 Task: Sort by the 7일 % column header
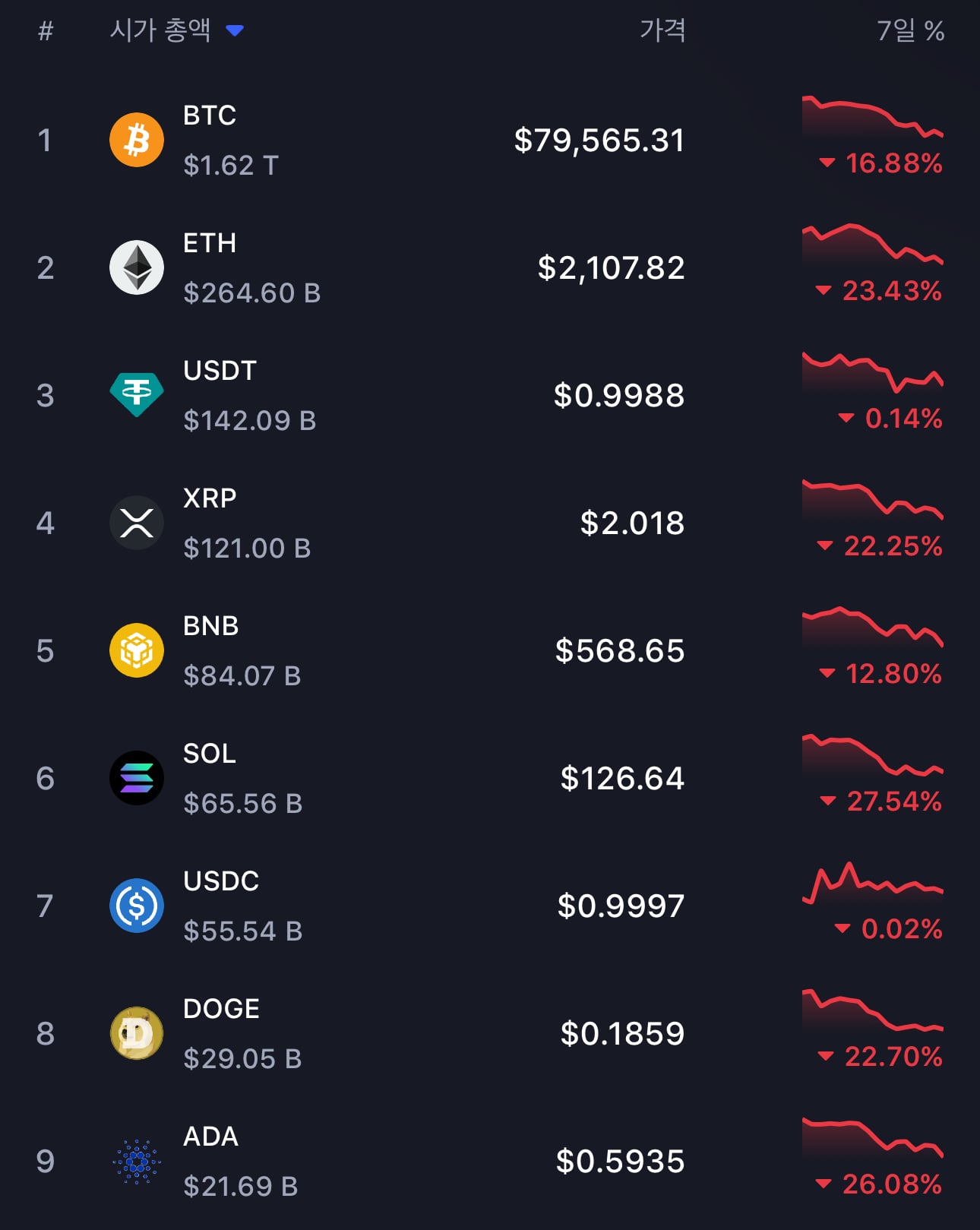910,30
